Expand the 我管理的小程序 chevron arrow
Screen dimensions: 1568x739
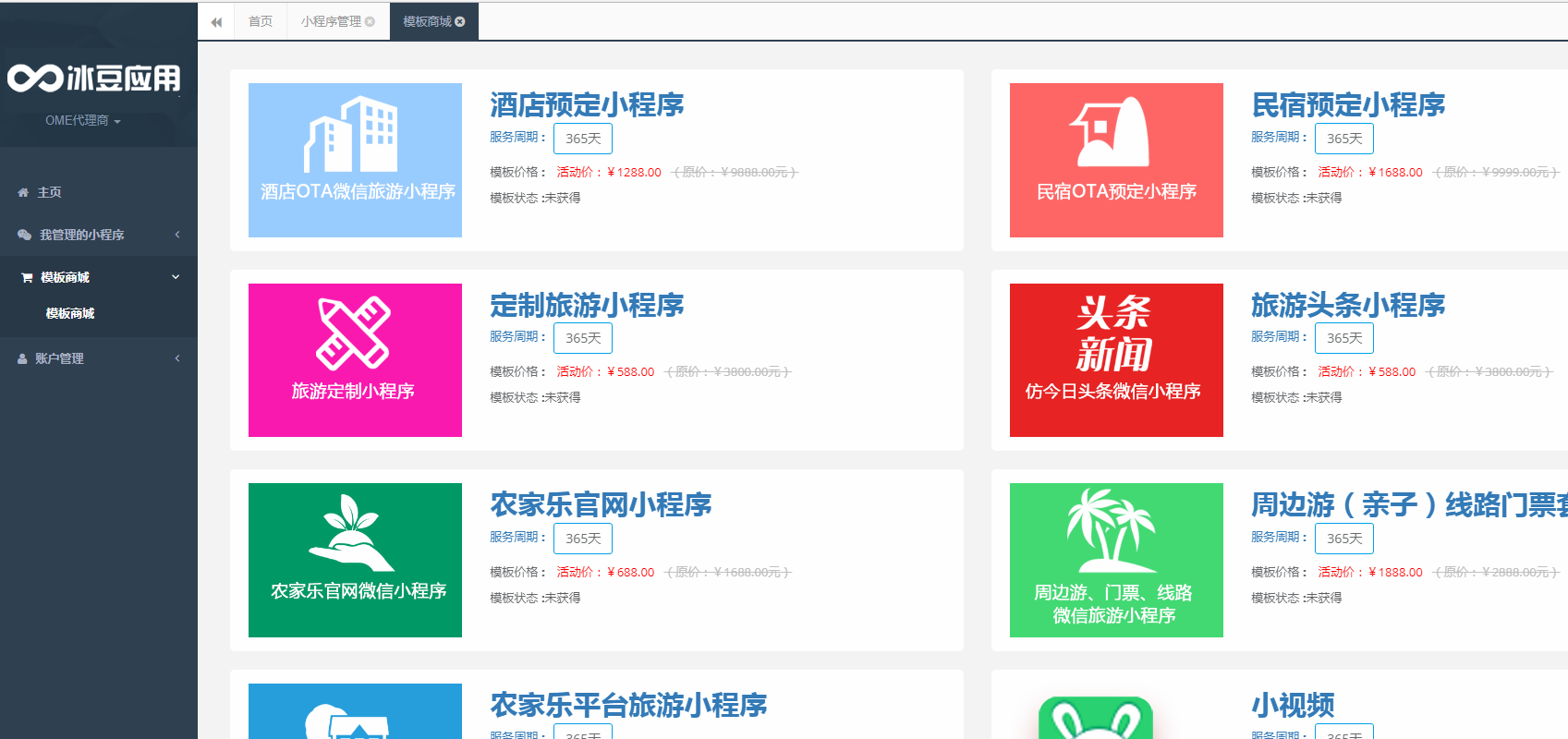(x=177, y=235)
